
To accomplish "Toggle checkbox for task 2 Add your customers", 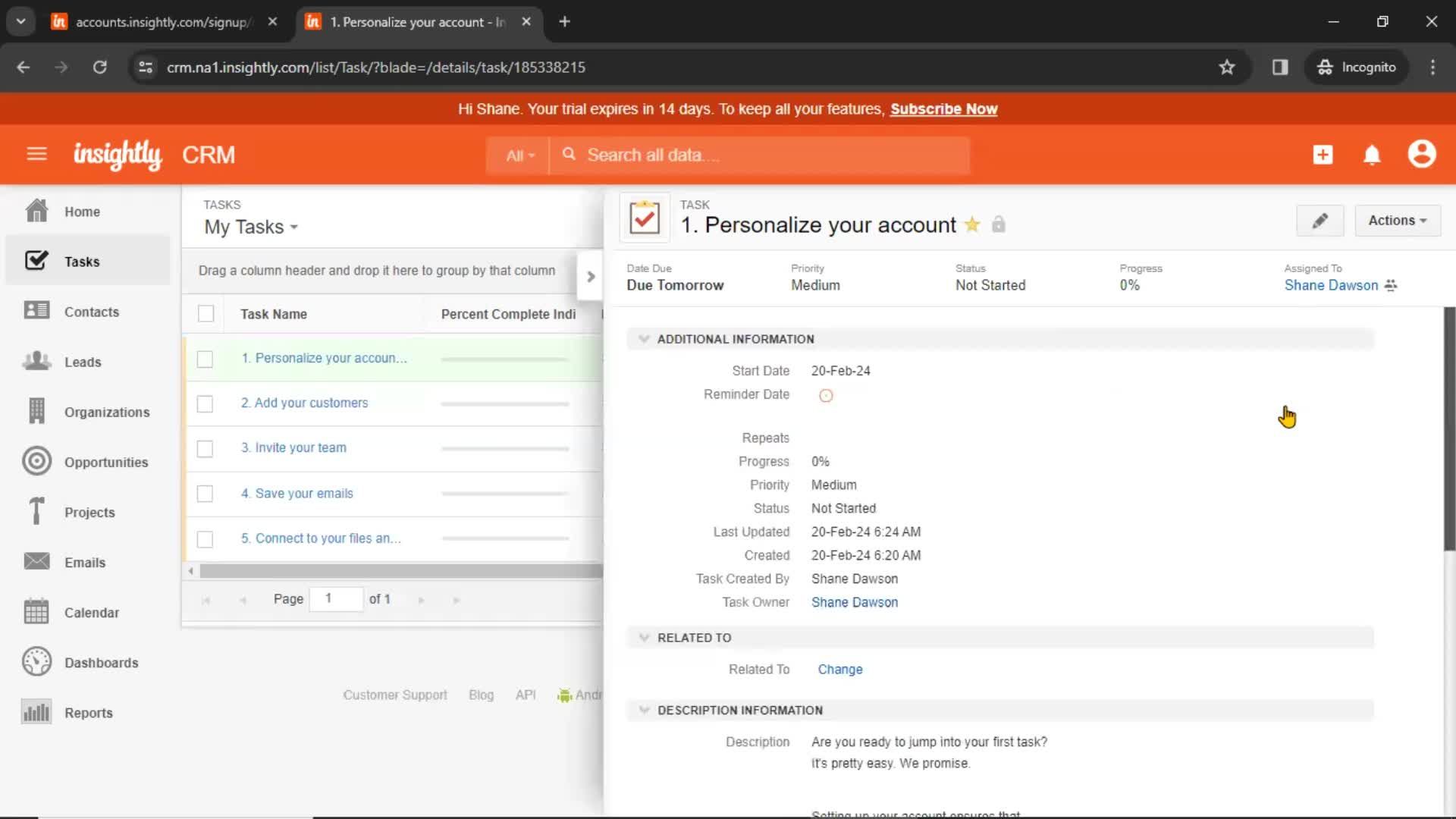I will click(x=206, y=403).
